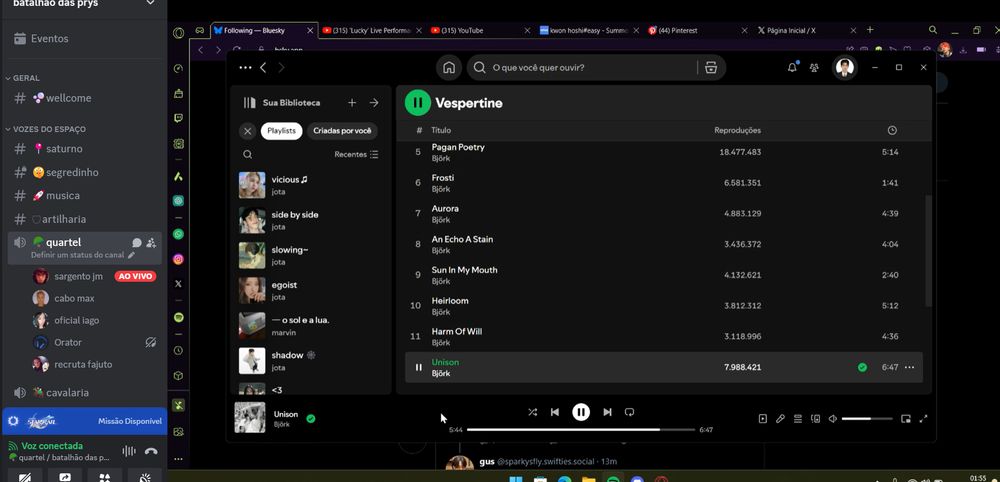
Task: Switch to the (44) Pinterest tab
Action: pyautogui.click(x=697, y=31)
